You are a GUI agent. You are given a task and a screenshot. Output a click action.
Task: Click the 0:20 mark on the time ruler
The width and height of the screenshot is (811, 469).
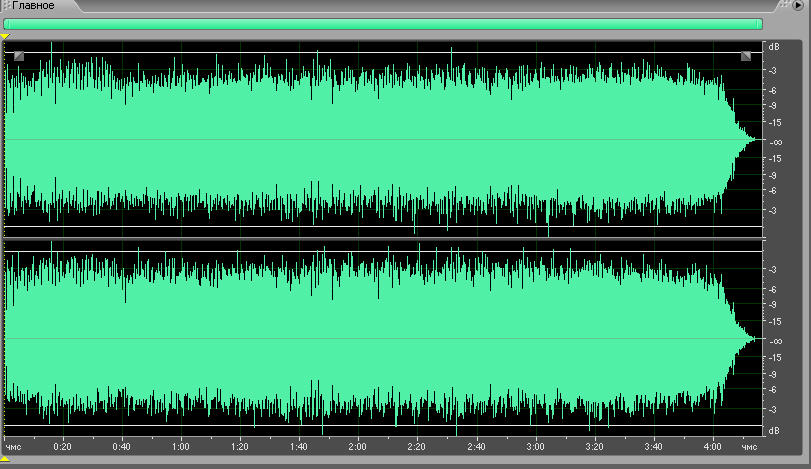coord(62,445)
